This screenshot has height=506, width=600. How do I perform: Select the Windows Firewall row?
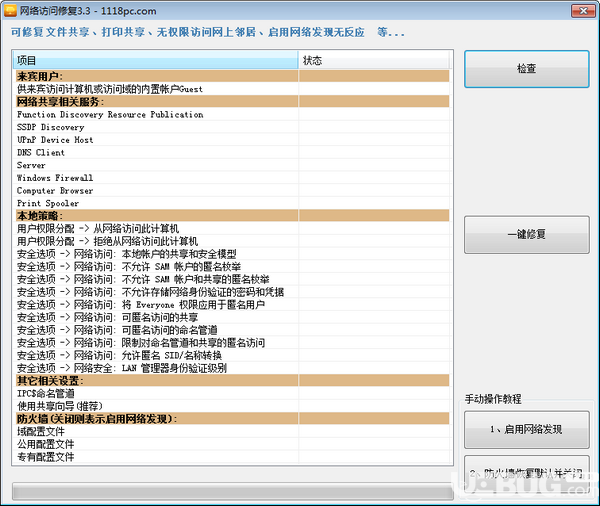pos(232,178)
